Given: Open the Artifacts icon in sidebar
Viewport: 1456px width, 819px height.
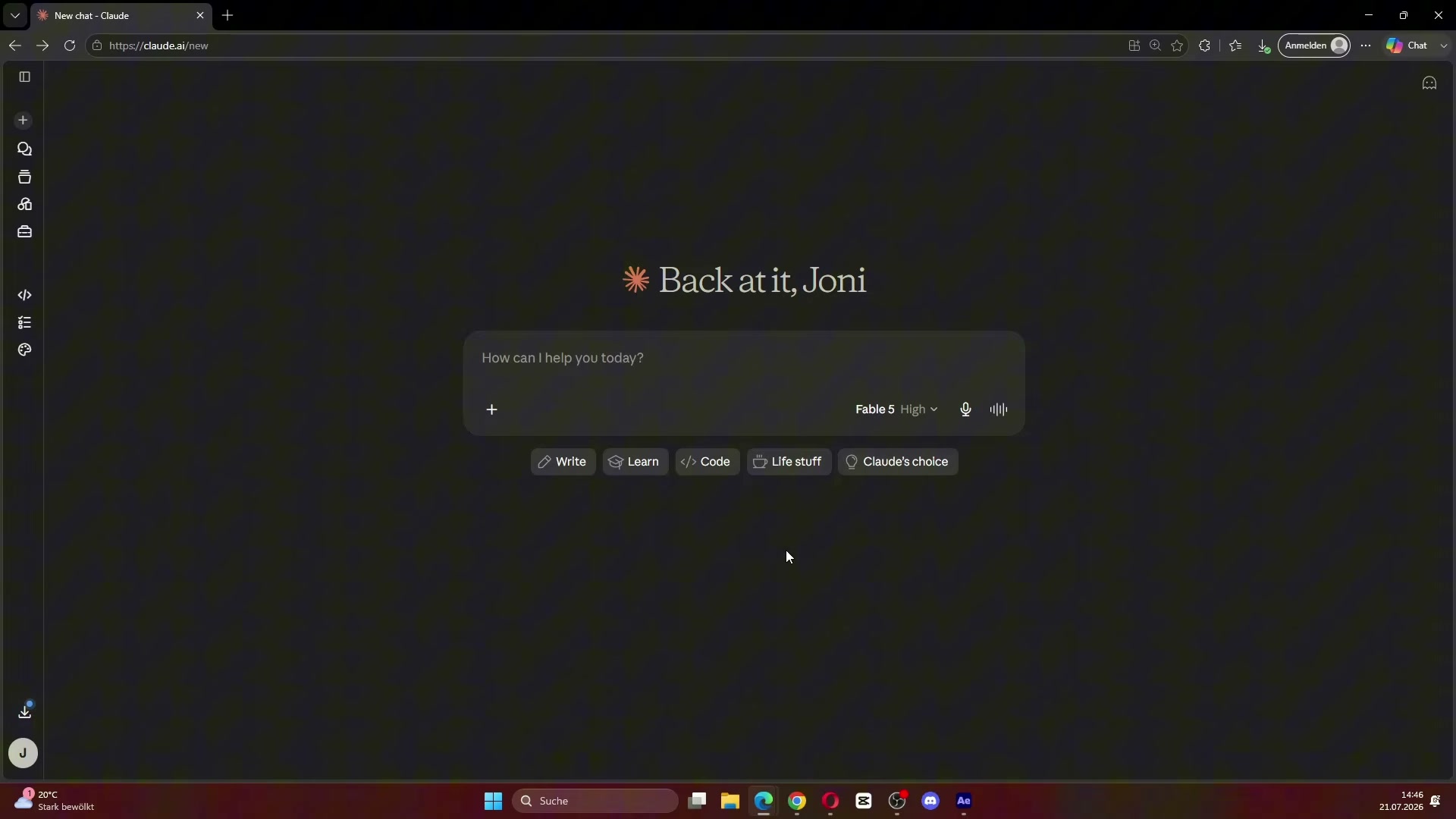Looking at the screenshot, I should point(24,204).
